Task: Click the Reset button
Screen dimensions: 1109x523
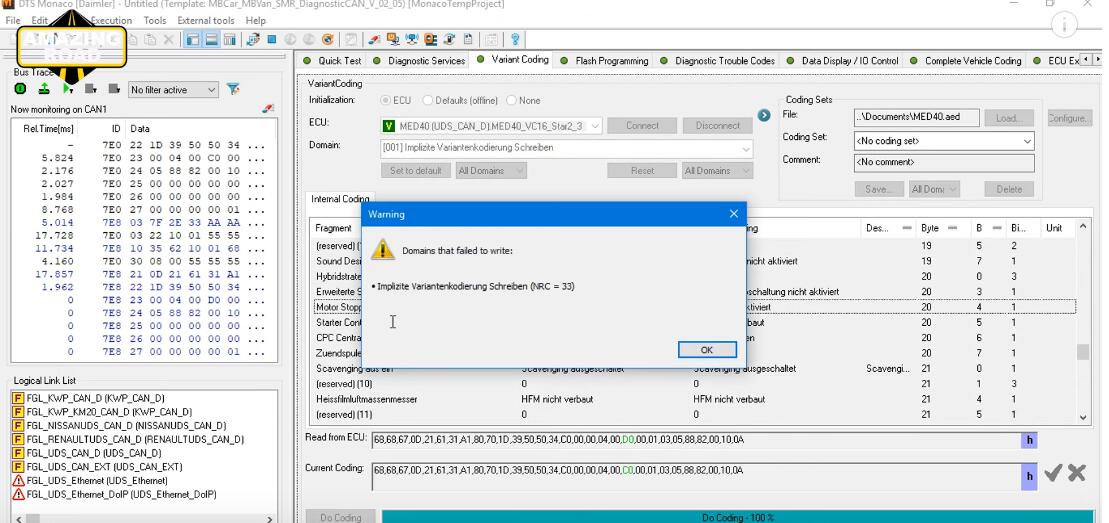Action: [x=642, y=171]
